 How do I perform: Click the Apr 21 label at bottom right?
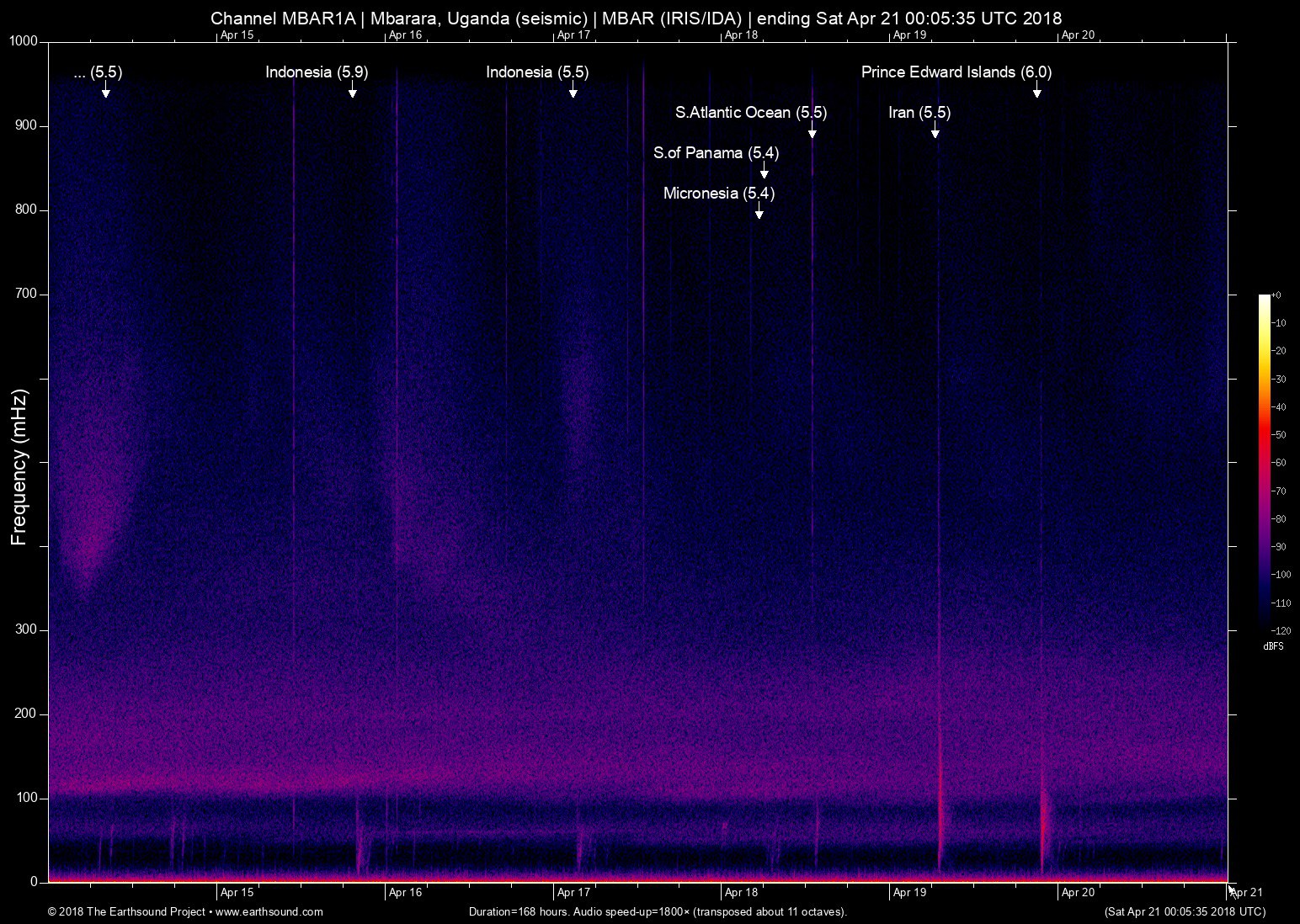(1247, 893)
